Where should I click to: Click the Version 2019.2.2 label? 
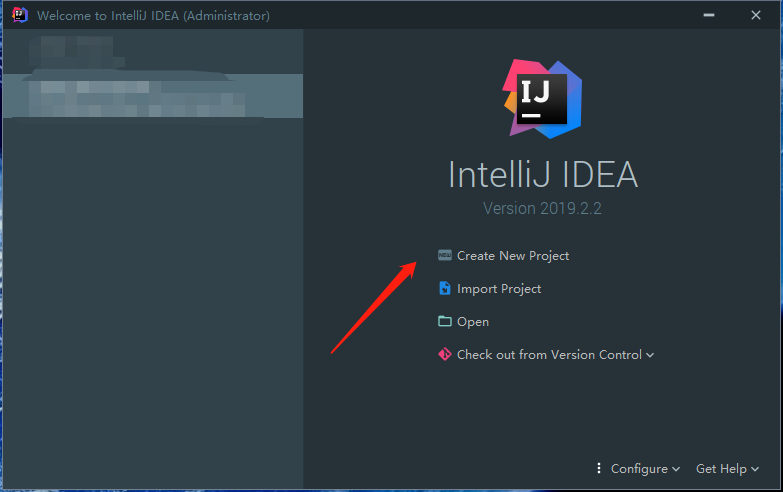[542, 208]
